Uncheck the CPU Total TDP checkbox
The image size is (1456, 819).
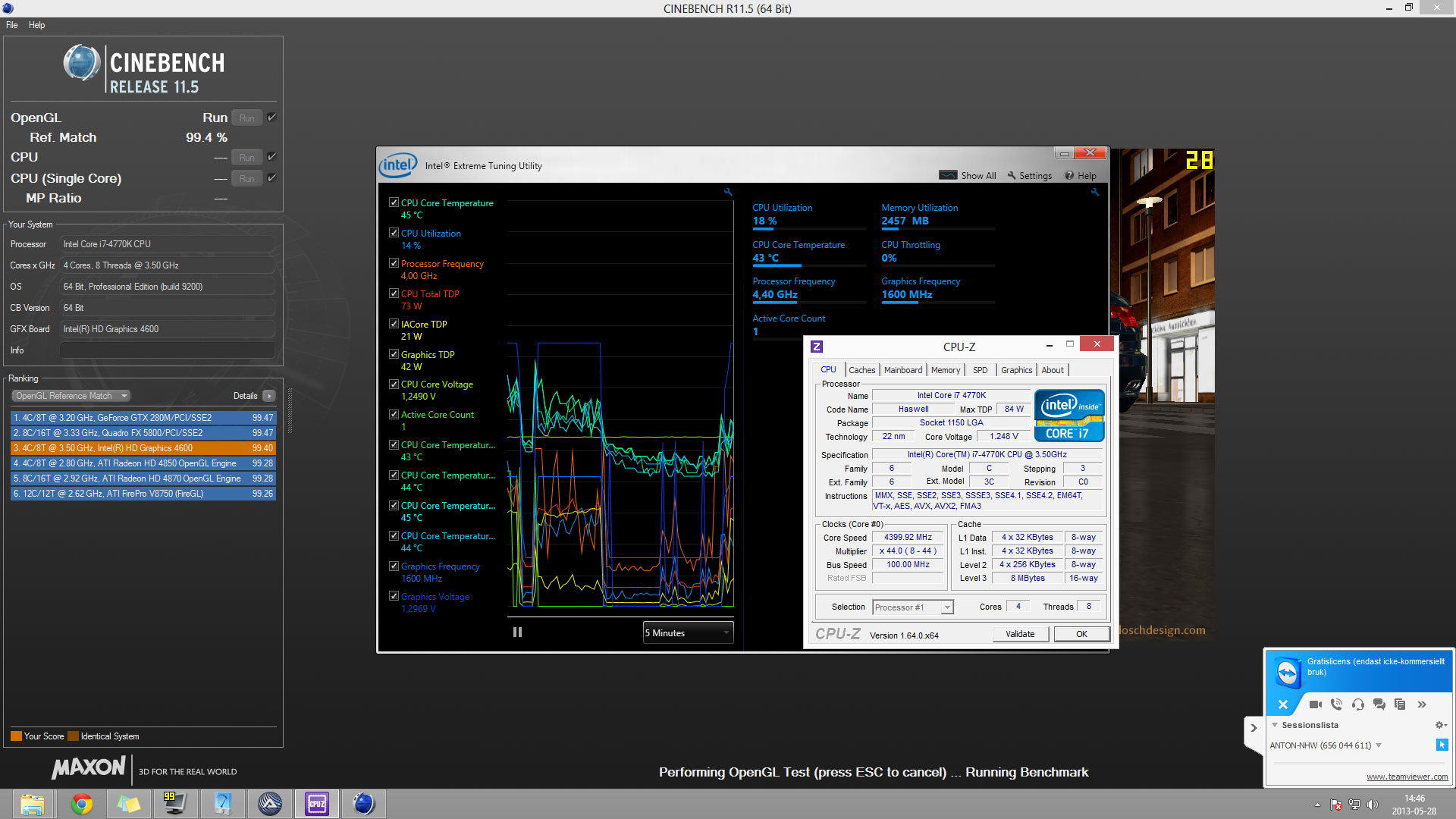(394, 293)
